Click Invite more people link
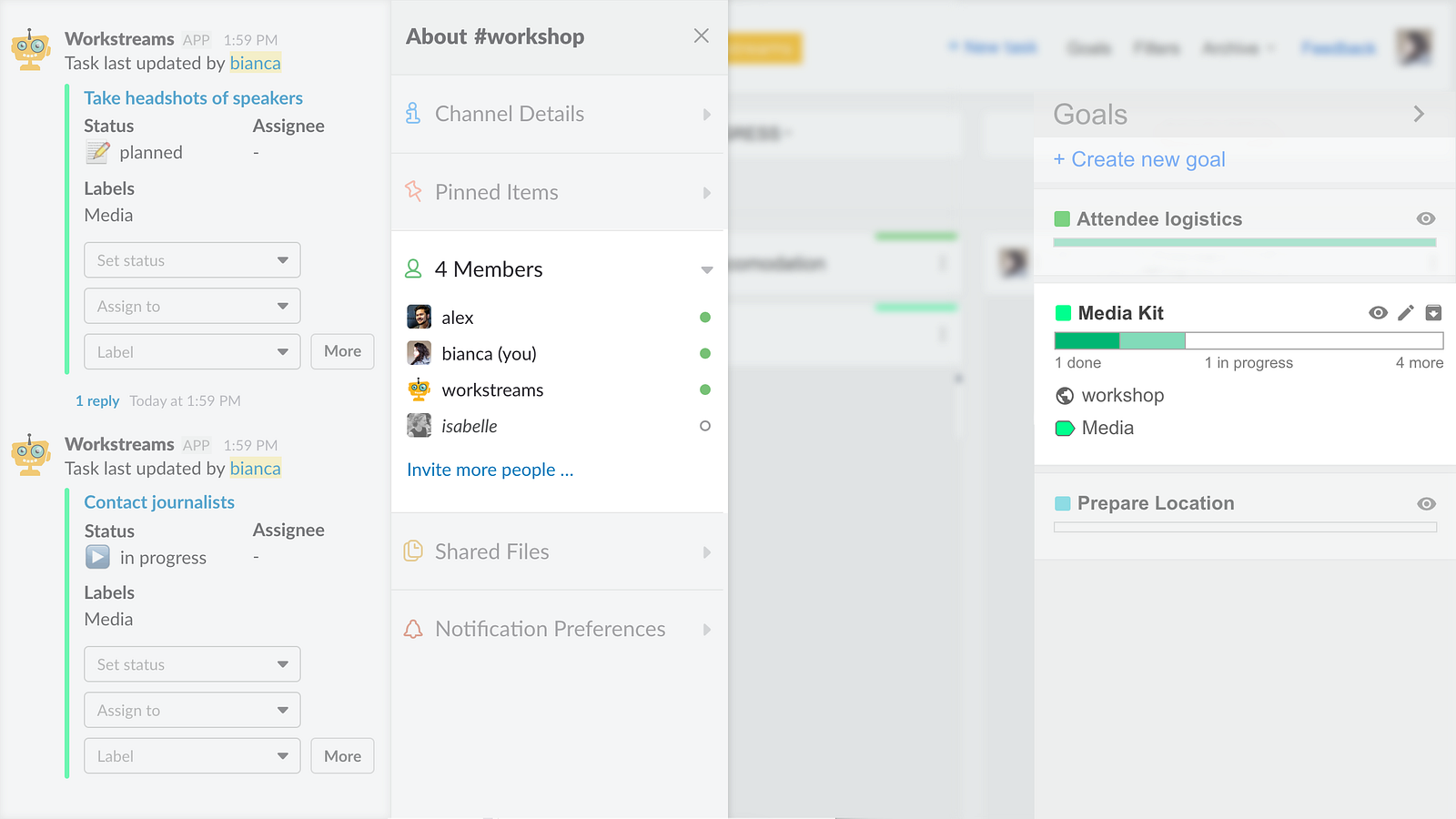Screen dimensions: 1456x819 click(490, 470)
